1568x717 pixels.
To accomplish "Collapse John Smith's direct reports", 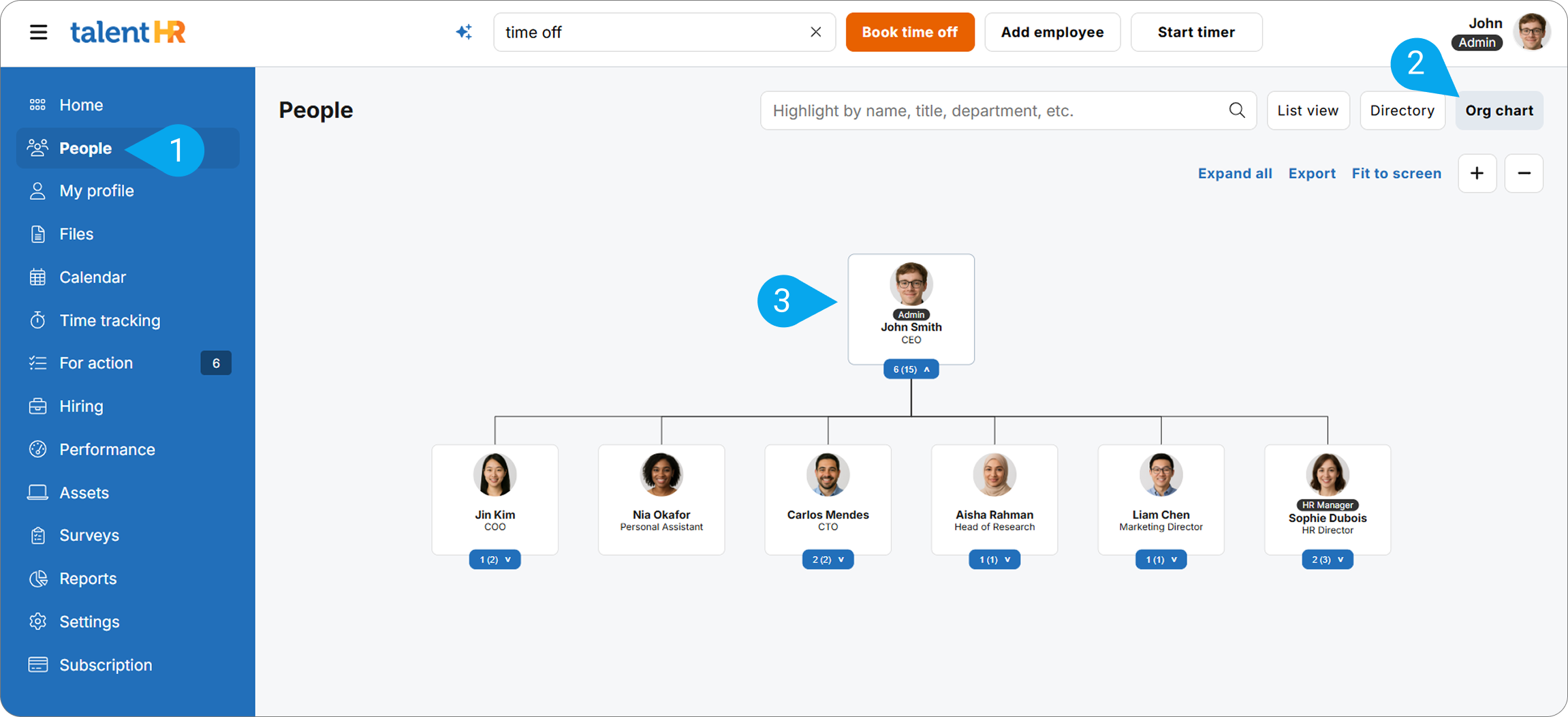I will click(911, 369).
